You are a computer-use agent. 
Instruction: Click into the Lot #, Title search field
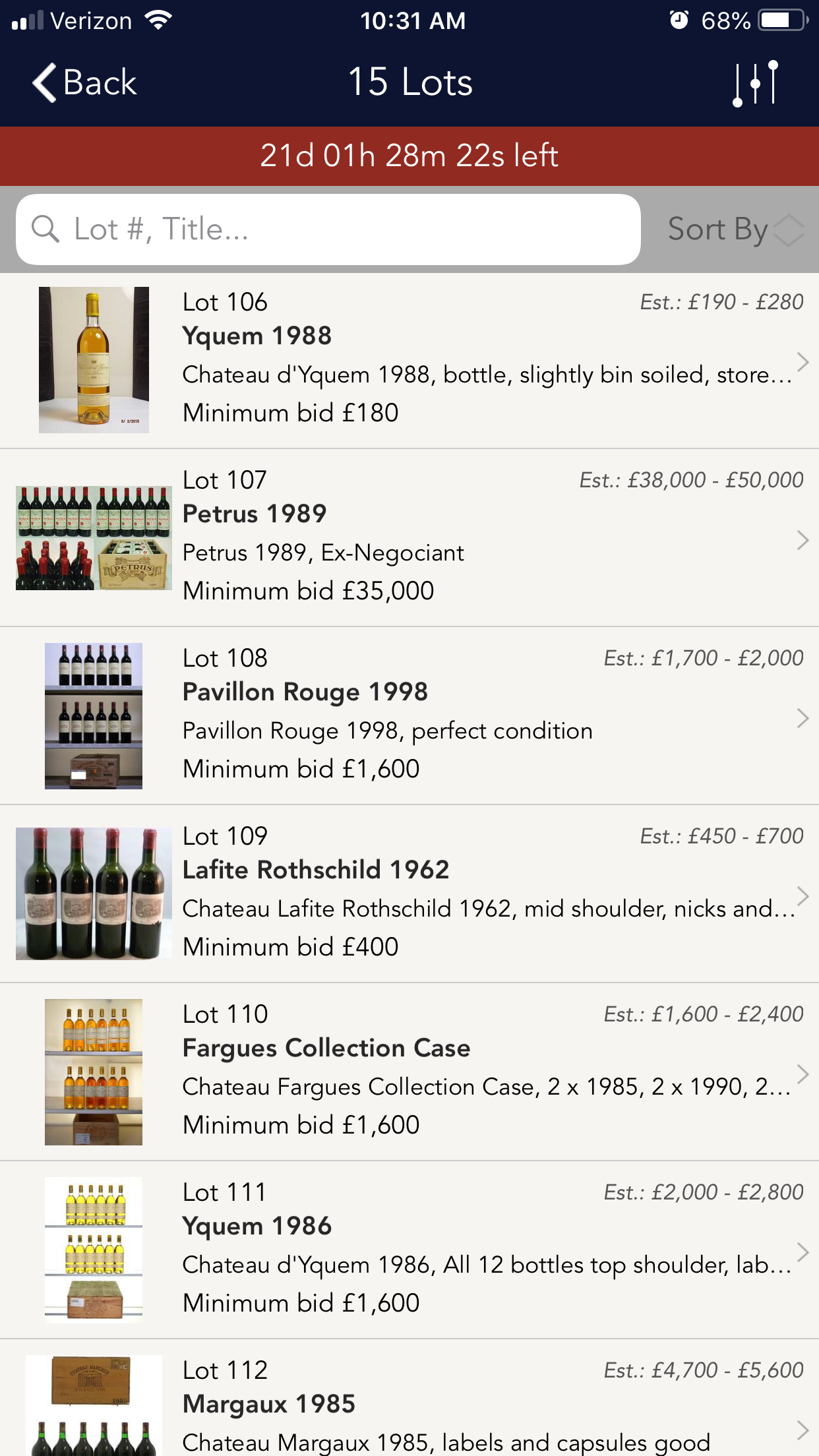click(343, 229)
